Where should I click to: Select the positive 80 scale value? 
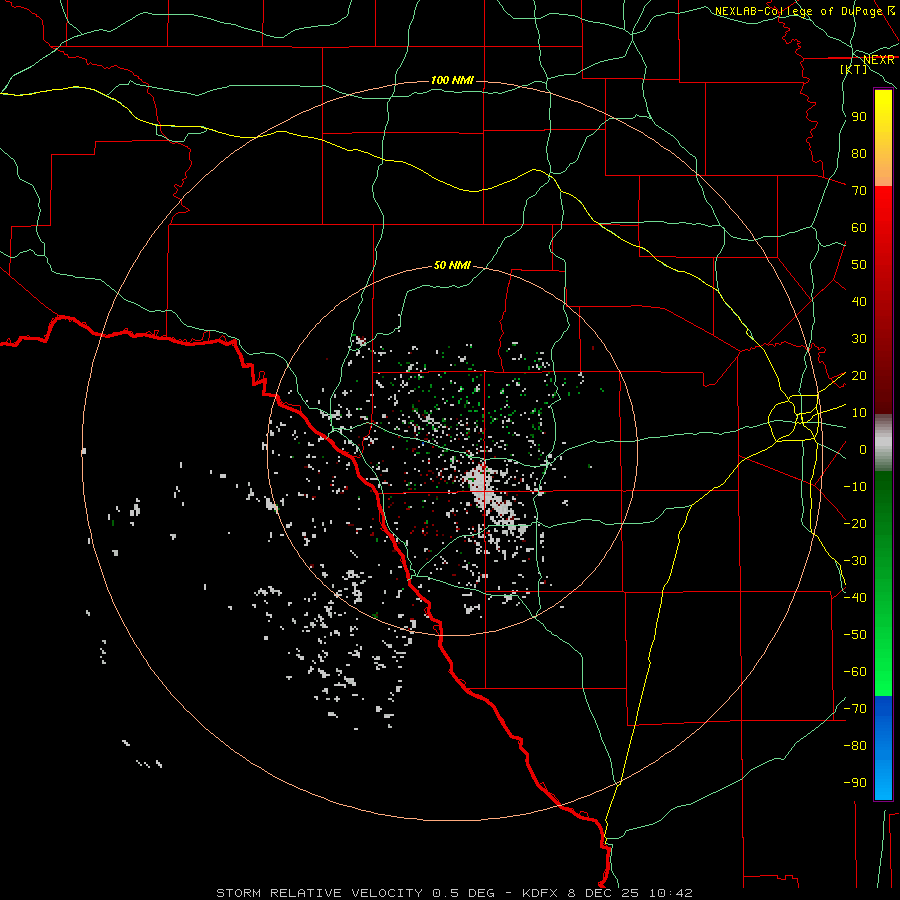click(x=859, y=154)
